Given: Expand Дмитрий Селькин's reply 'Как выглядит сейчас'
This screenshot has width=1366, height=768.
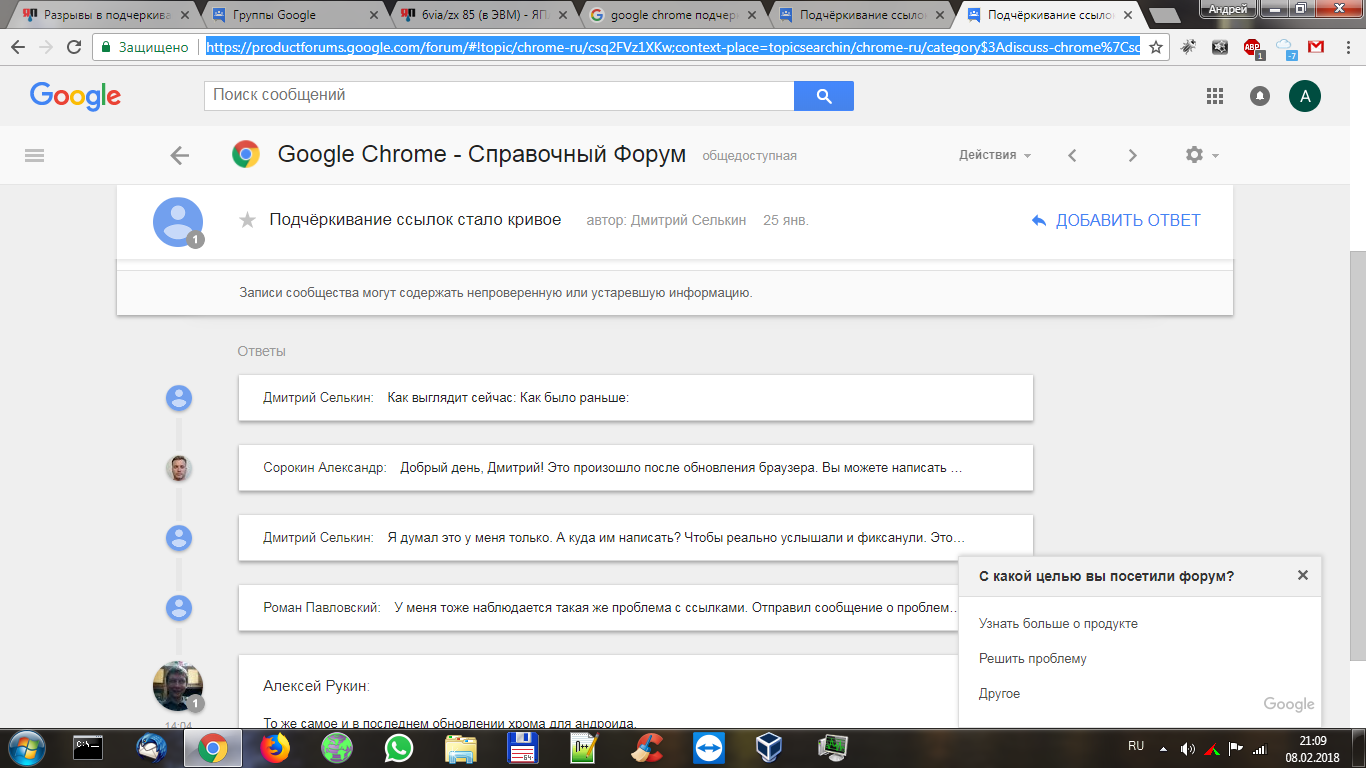Looking at the screenshot, I should coord(635,398).
